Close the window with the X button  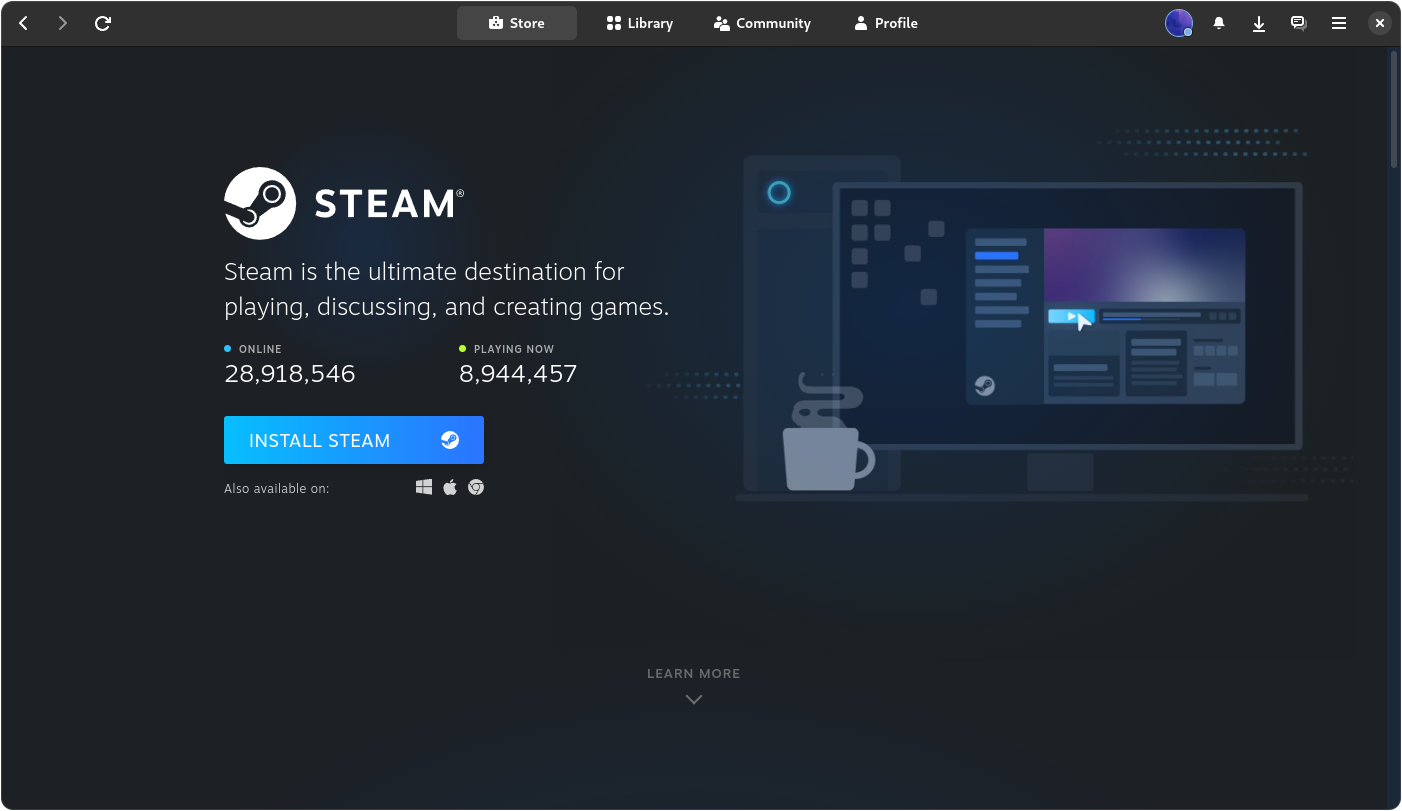pyautogui.click(x=1380, y=23)
